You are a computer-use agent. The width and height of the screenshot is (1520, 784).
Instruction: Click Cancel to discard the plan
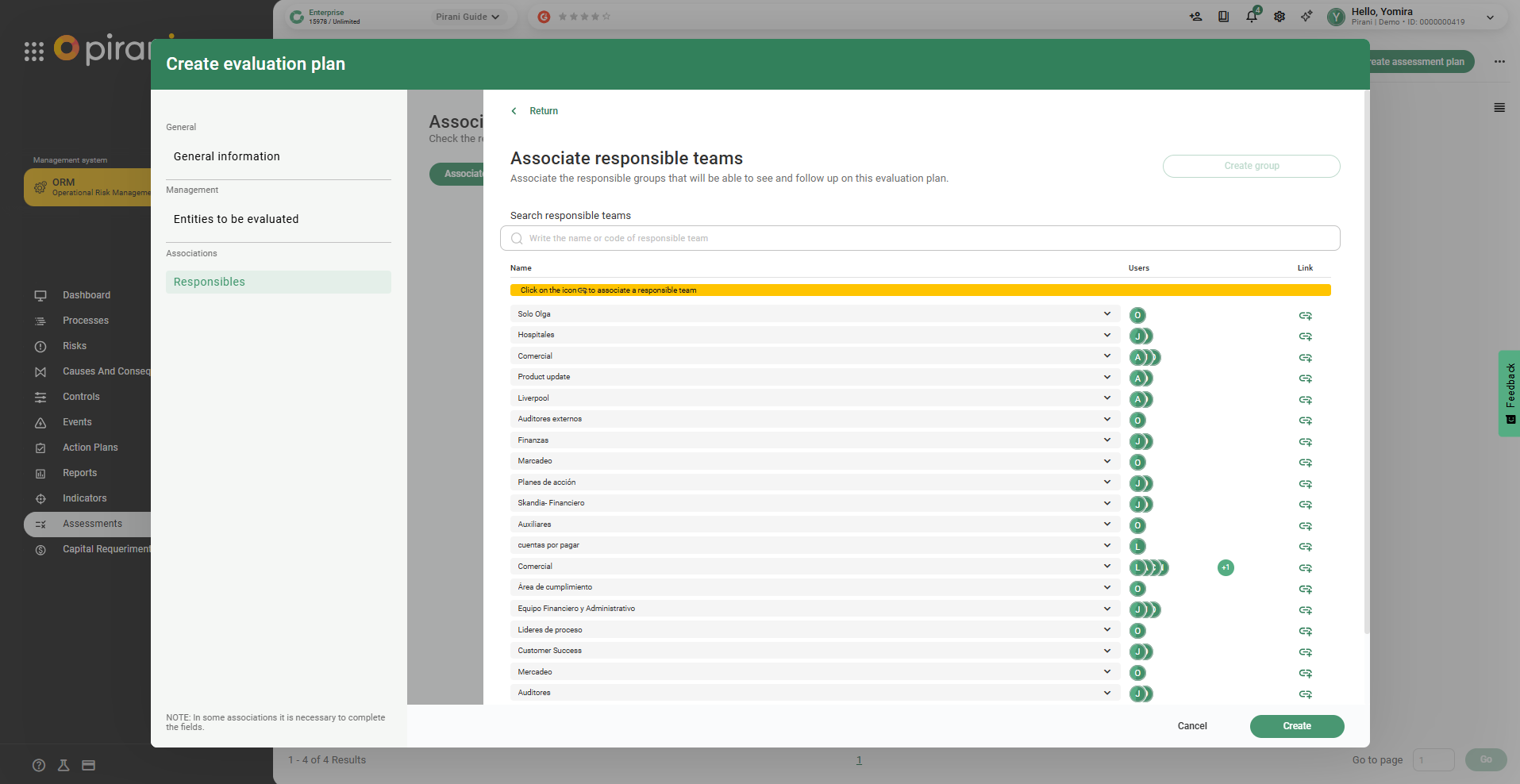coord(1192,726)
